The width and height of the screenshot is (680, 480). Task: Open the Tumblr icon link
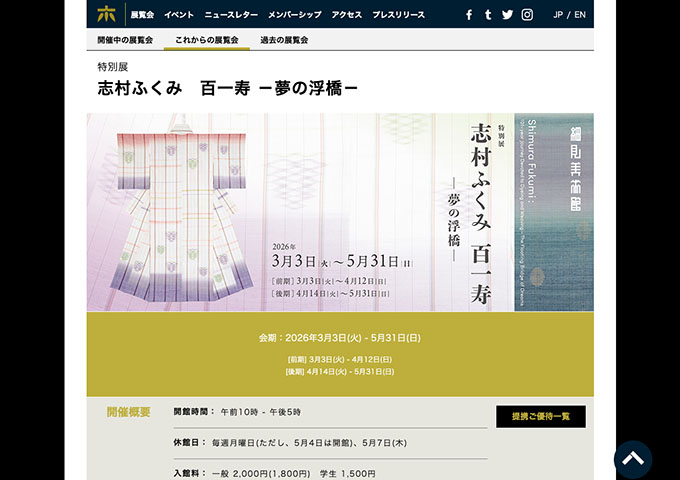(x=488, y=15)
